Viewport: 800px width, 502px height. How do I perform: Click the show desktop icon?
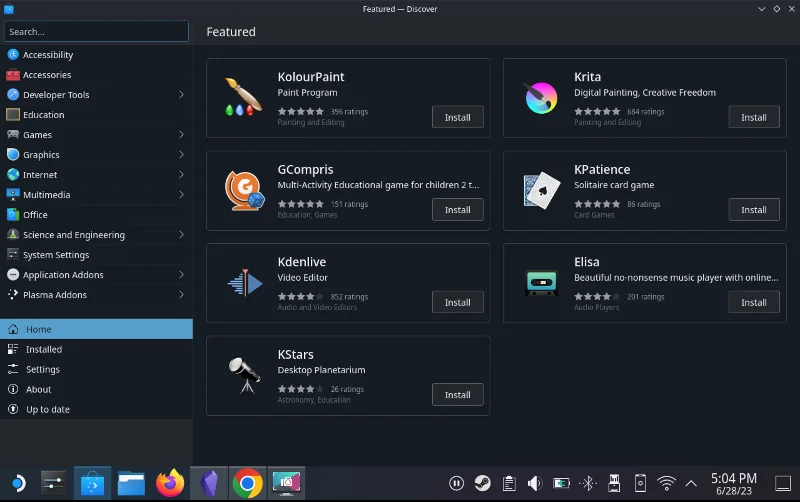pyautogui.click(x=783, y=483)
